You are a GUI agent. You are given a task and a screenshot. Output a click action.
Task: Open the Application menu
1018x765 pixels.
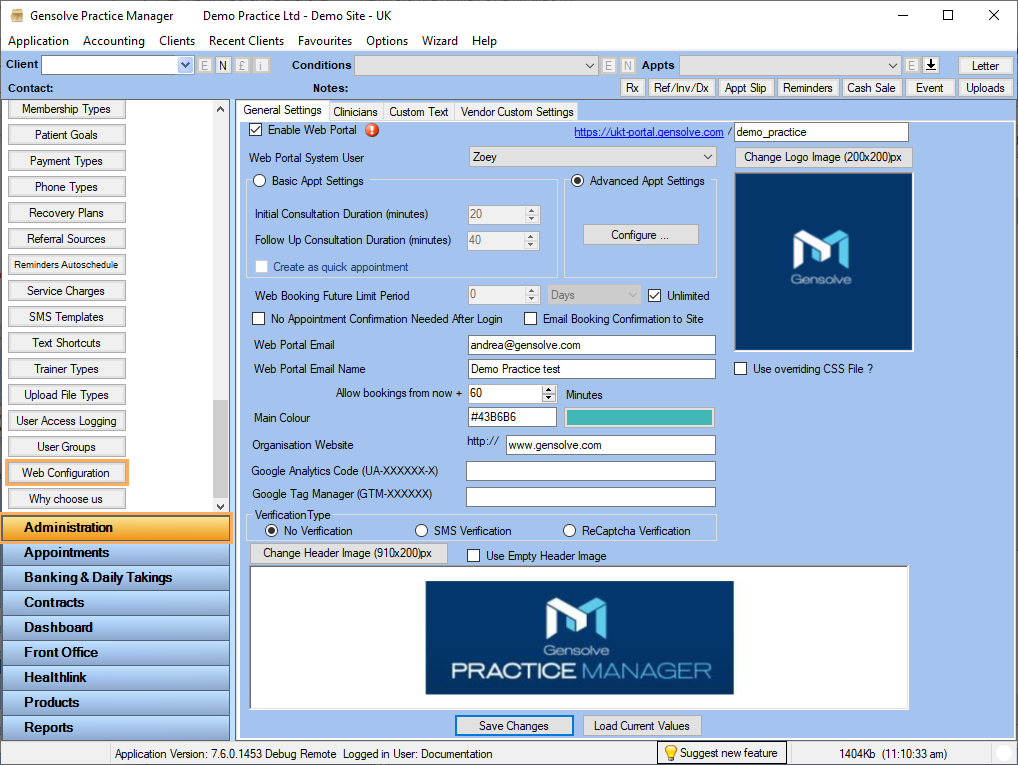(x=38, y=41)
